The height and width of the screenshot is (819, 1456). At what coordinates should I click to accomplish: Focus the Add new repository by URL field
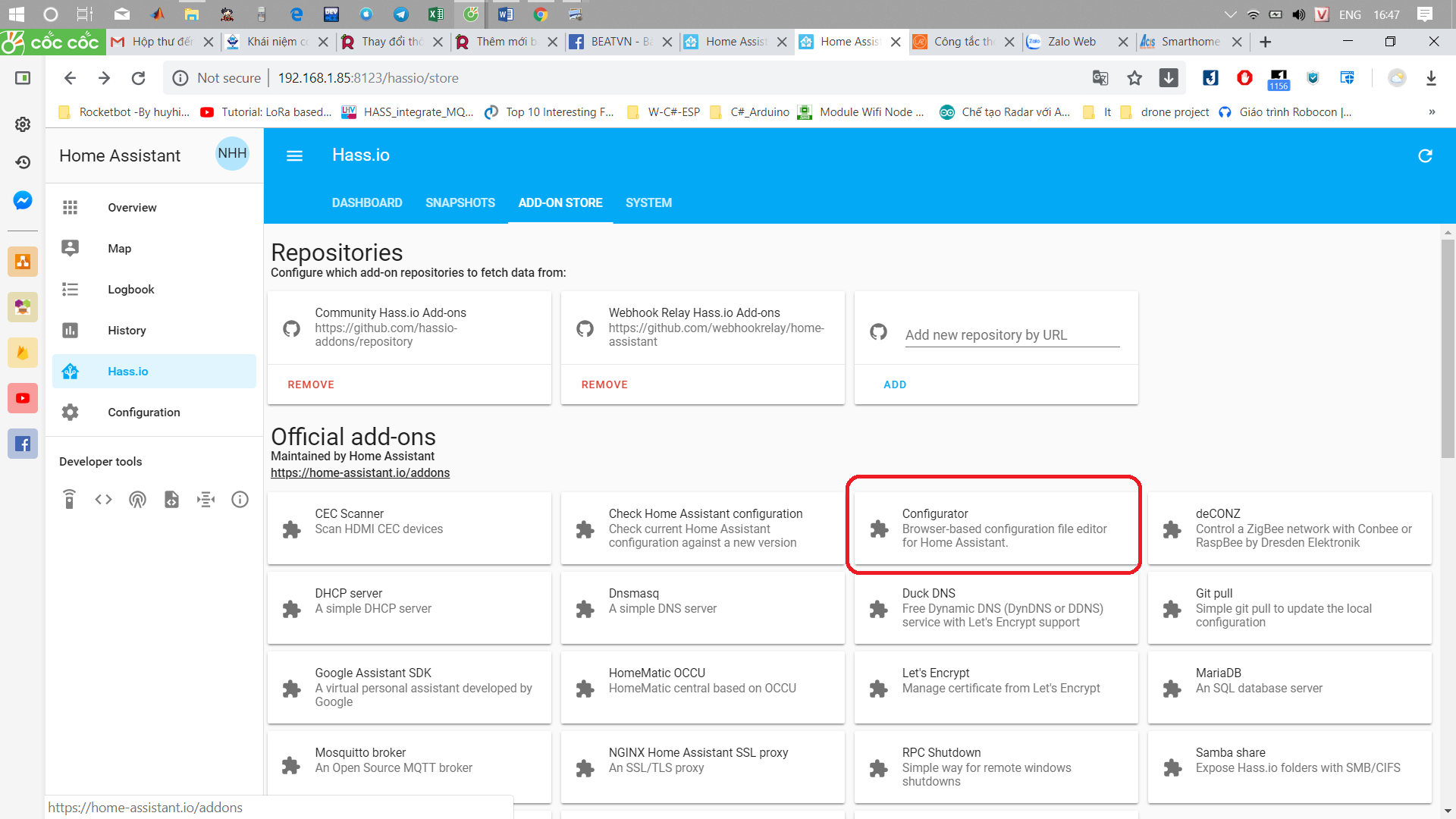pyautogui.click(x=1012, y=334)
